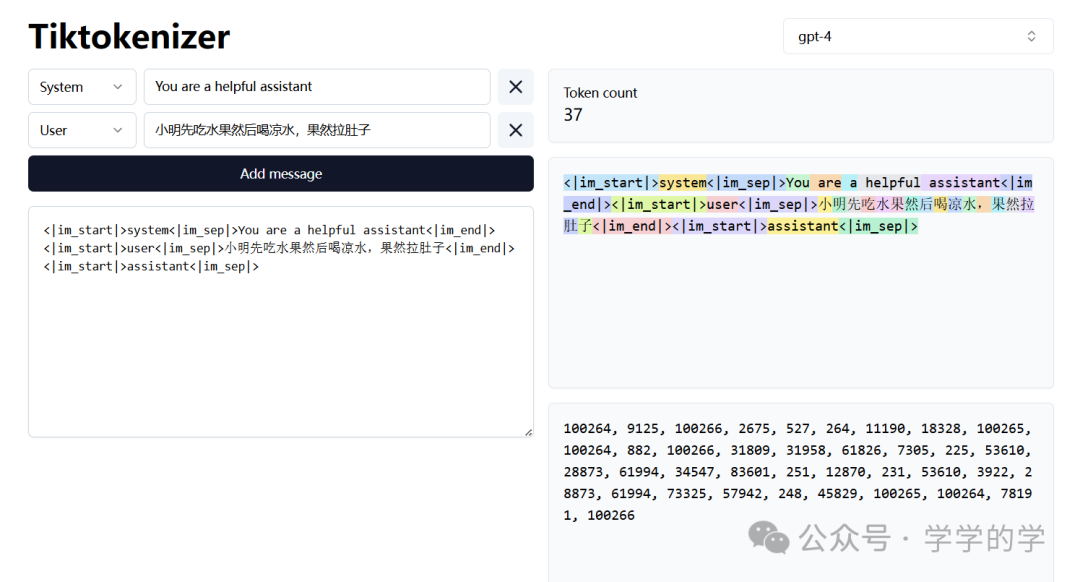The image size is (1080, 582).
Task: Click the highlighted 'system' token
Action: [x=683, y=183]
